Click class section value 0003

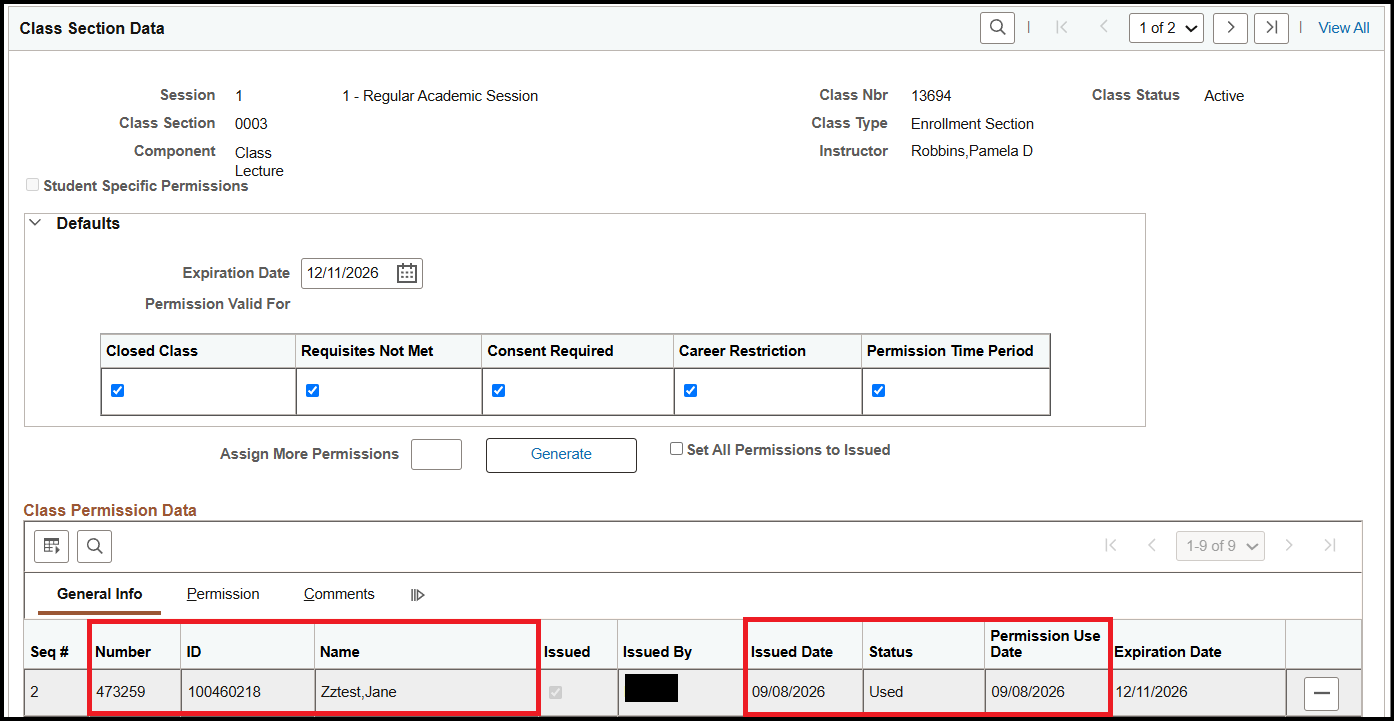coord(251,124)
